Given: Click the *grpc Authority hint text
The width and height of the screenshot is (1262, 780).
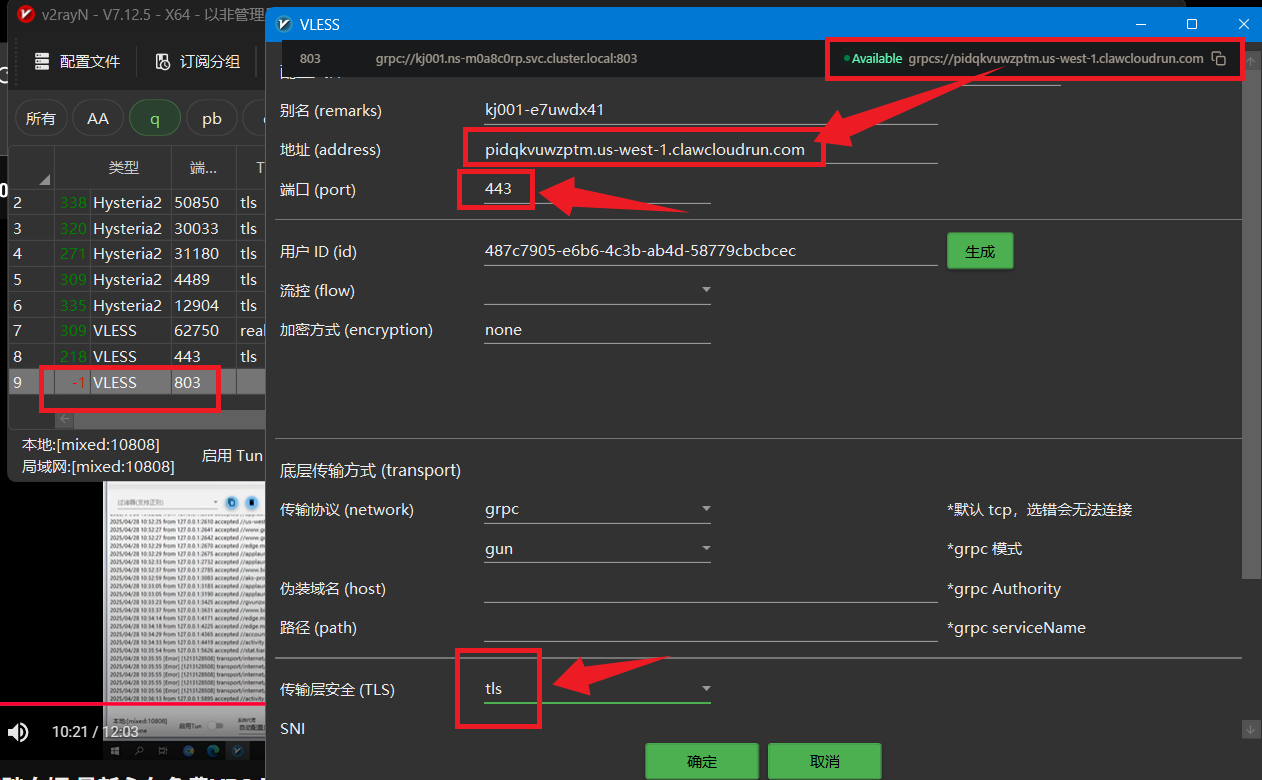Looking at the screenshot, I should pos(1004,589).
